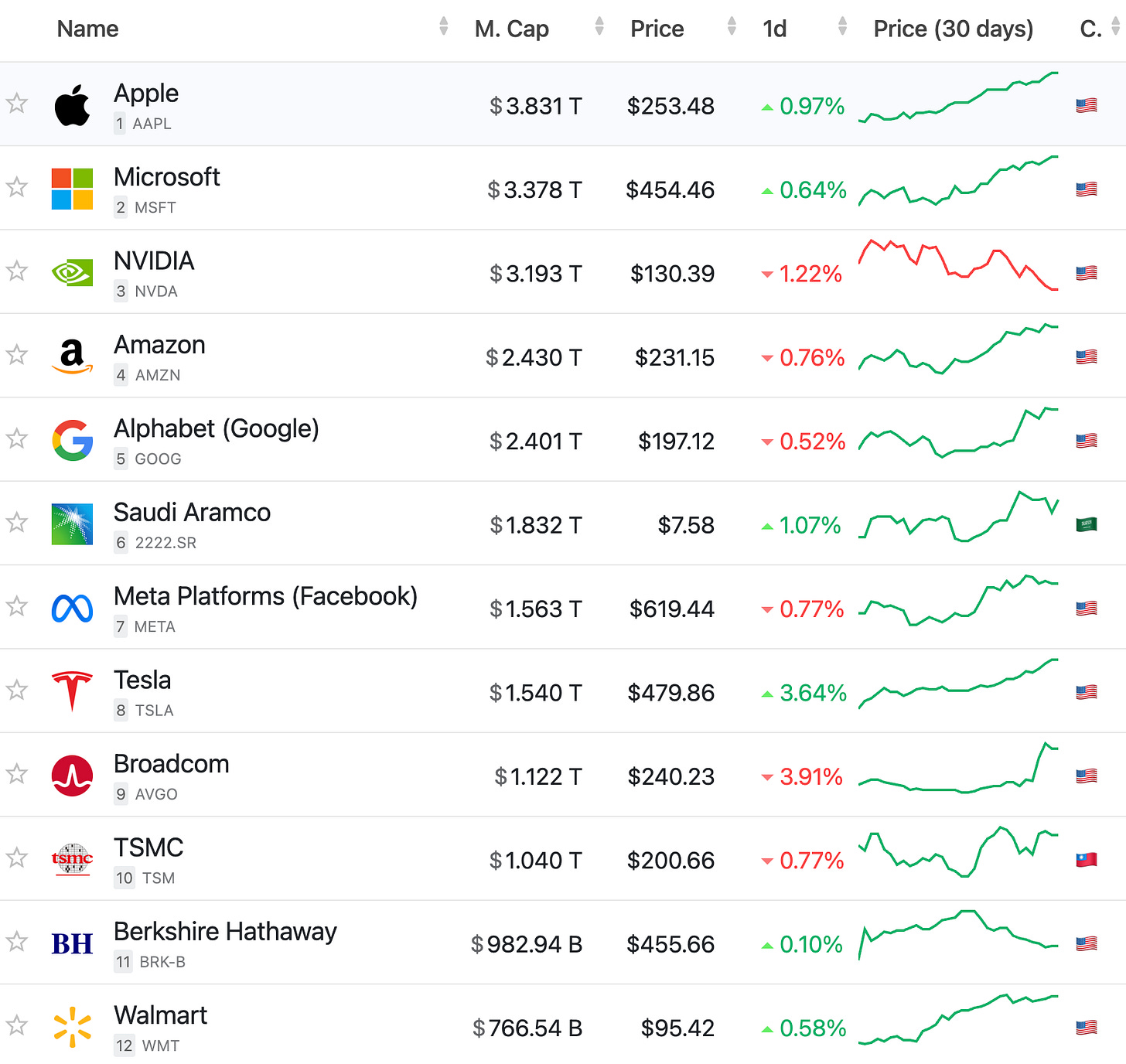Open the Microsoft company link
Image resolution: width=1126 pixels, height=1064 pixels.
coord(167,177)
